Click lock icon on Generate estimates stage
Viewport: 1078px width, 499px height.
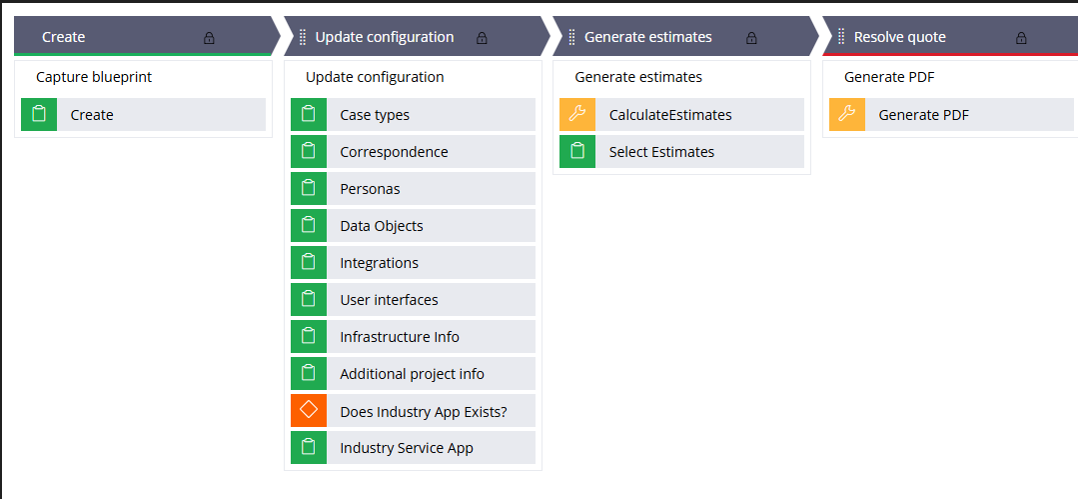coord(751,38)
